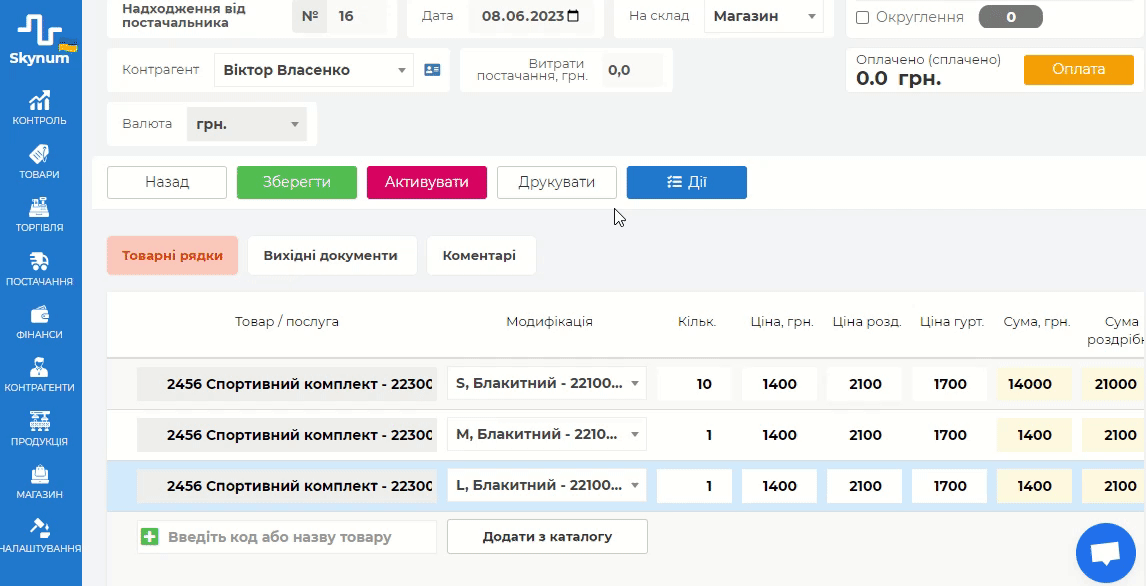1146x586 pixels.
Task: Toggle the Округлення checkbox
Action: tap(862, 18)
